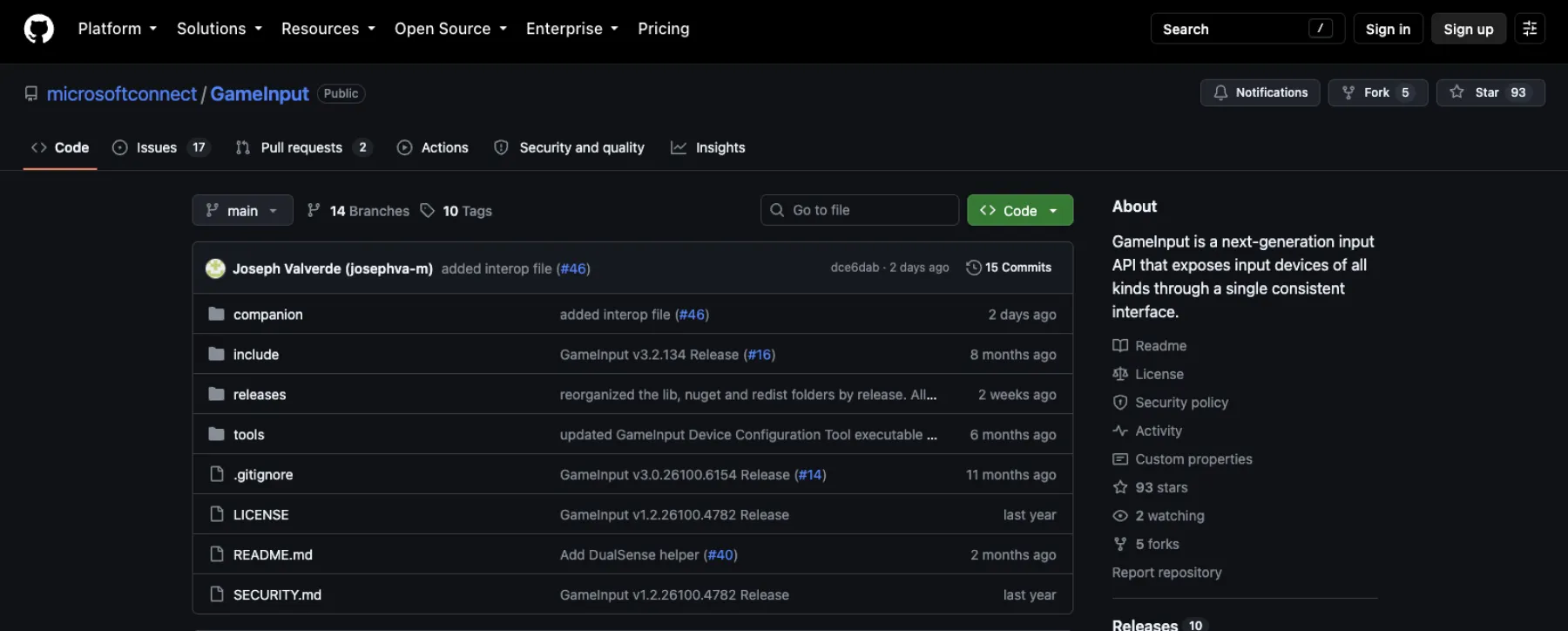Click the bell icon in Notifications button
Viewport: 1568px width, 631px height.
(1220, 92)
